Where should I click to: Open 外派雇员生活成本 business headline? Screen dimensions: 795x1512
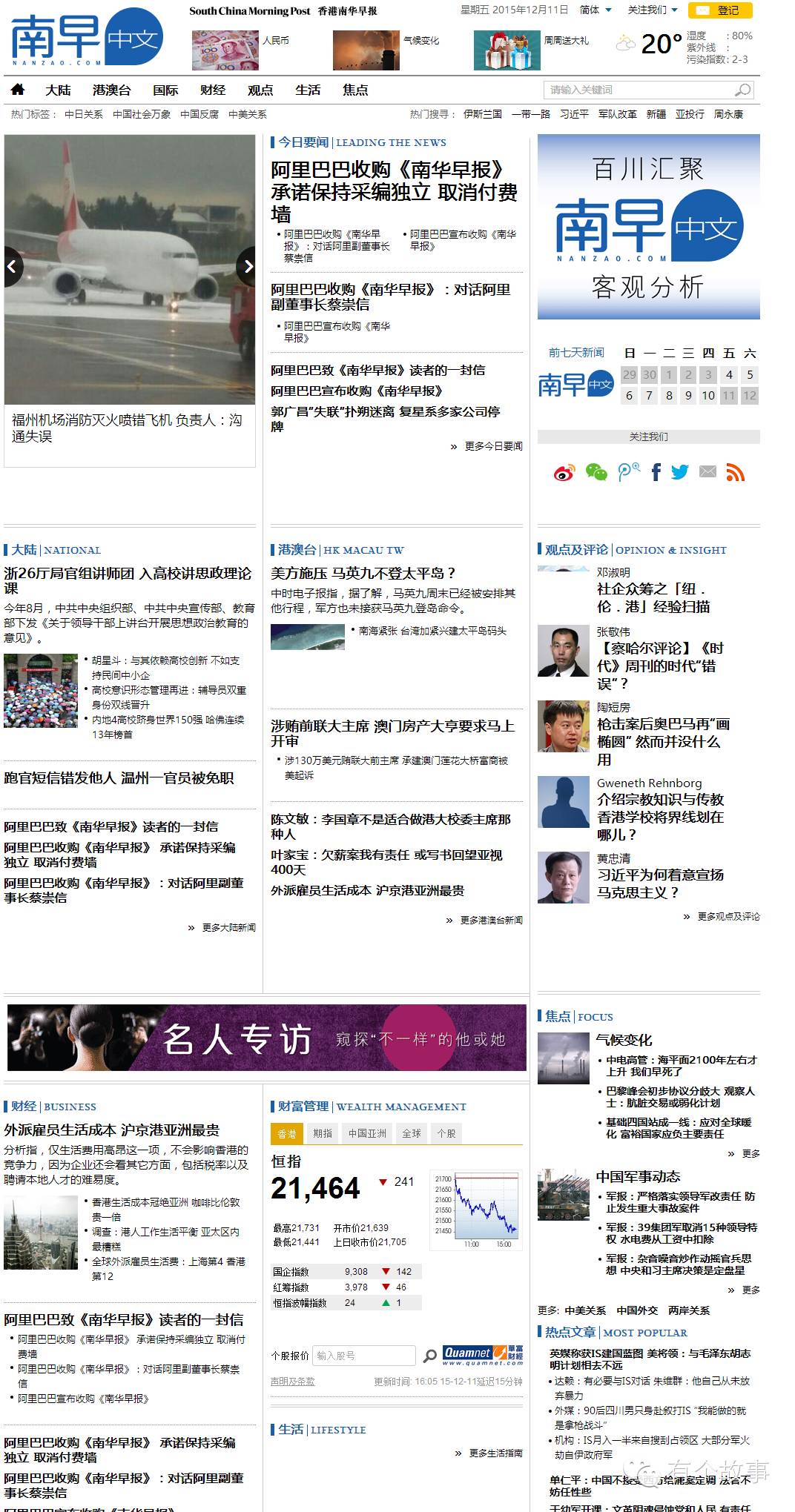coord(111,1130)
